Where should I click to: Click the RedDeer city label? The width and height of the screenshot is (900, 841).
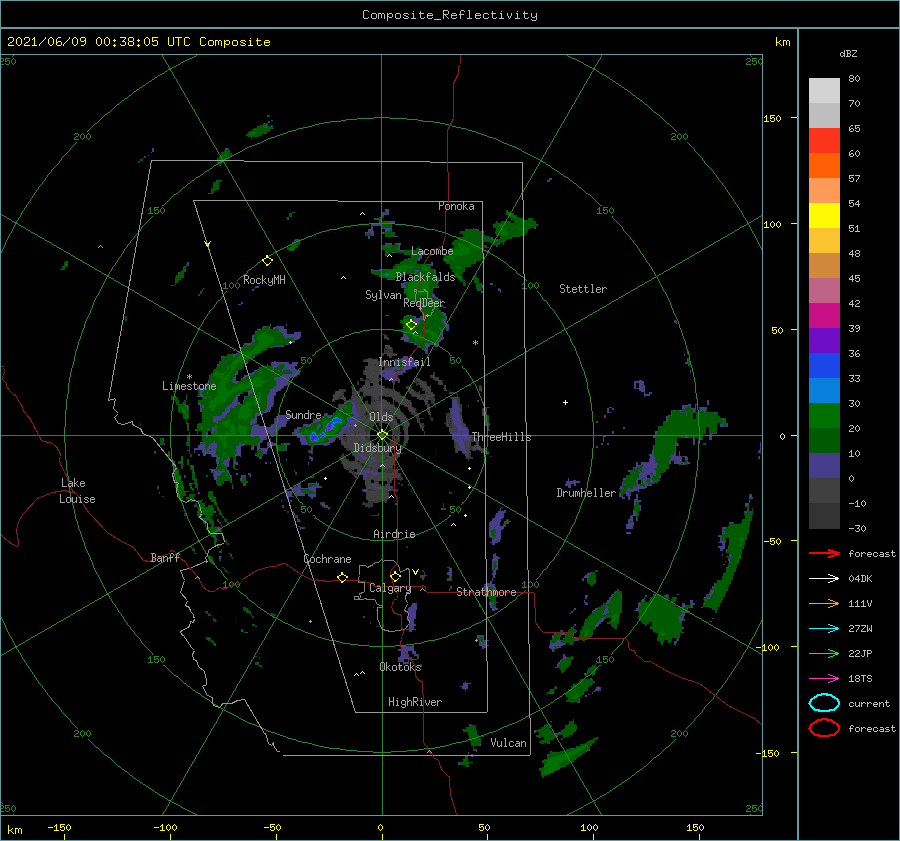click(x=424, y=303)
